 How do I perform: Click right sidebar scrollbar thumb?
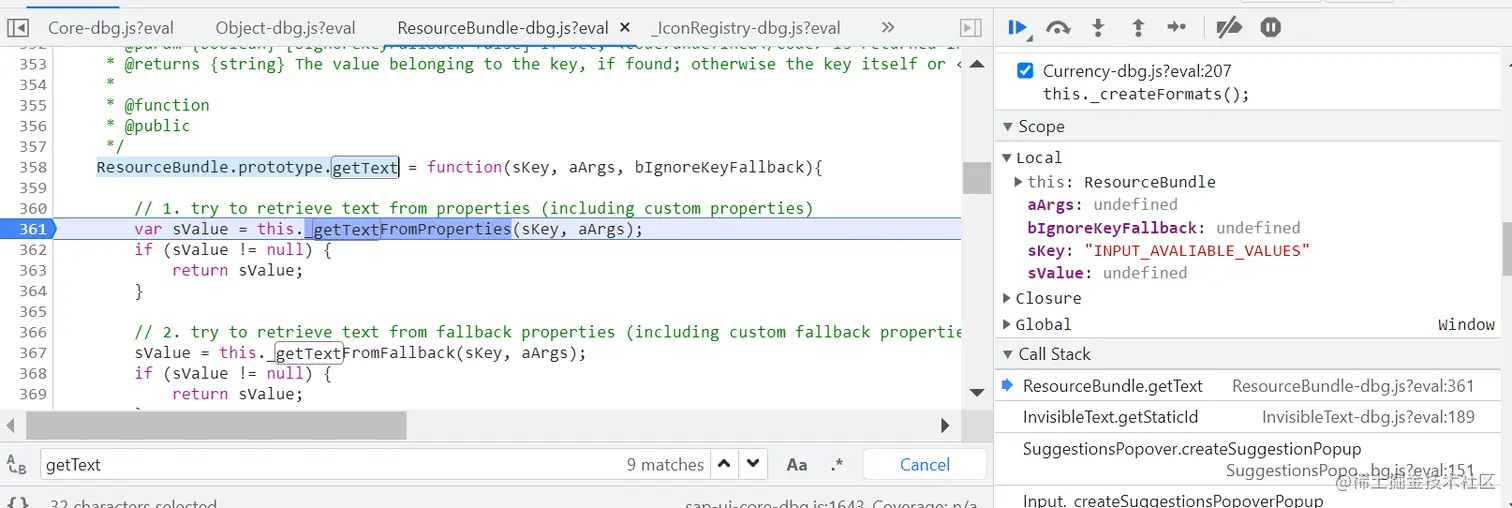[x=1506, y=249]
